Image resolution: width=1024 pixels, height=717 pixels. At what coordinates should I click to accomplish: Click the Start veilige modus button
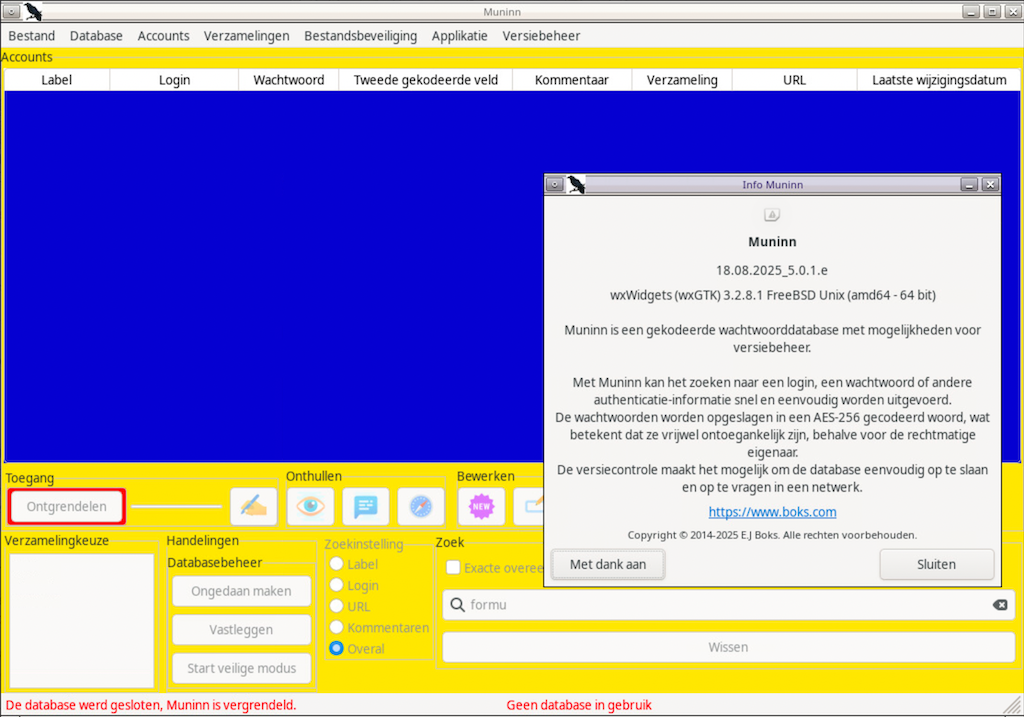point(241,668)
